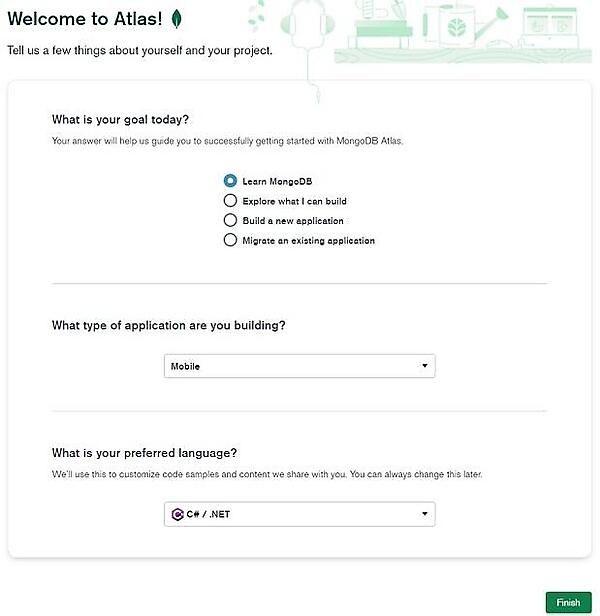
Task: Click the Welcome to Atlas! heading
Action: (85, 20)
